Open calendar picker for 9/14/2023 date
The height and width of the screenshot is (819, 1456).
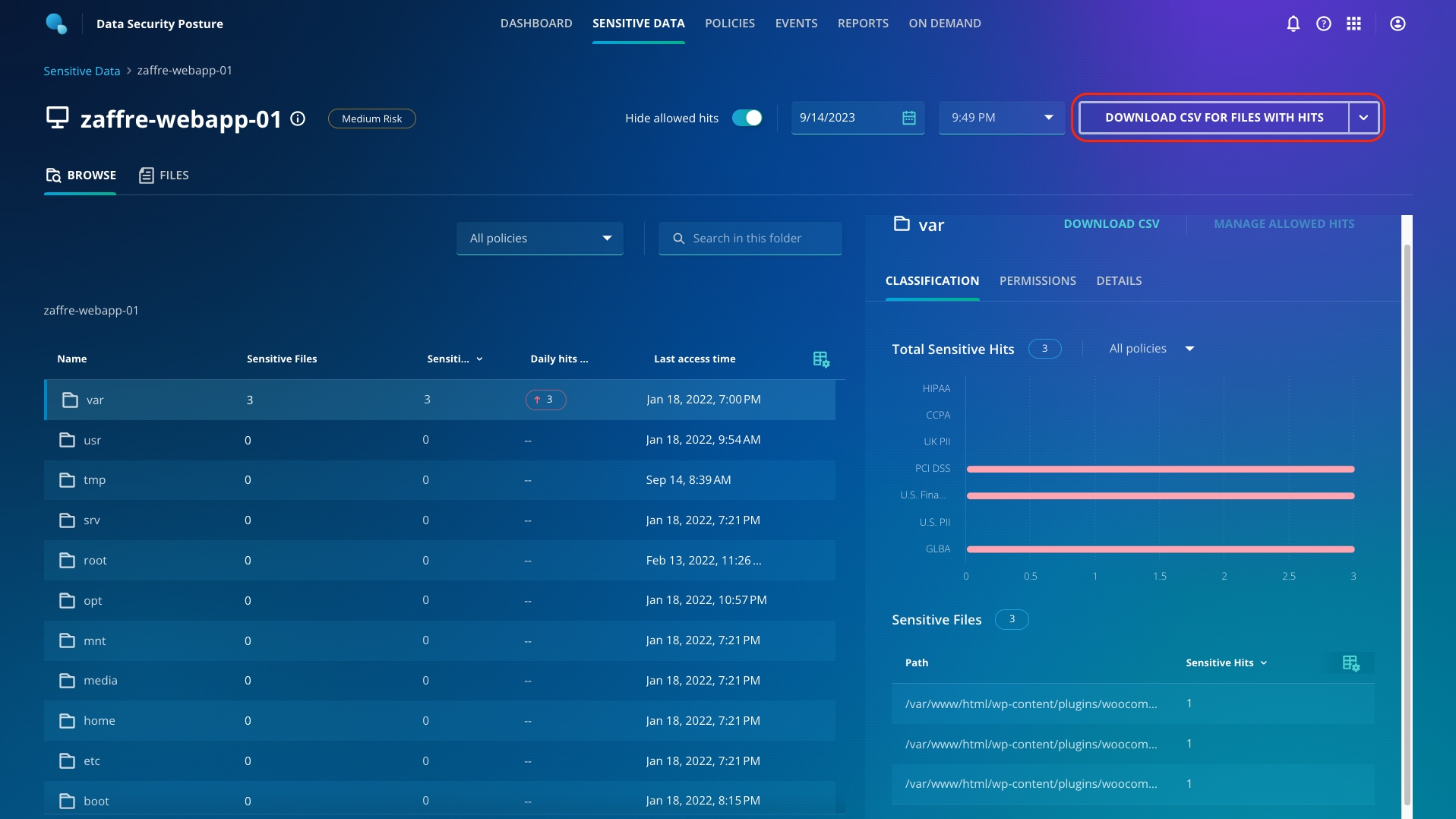pyautogui.click(x=908, y=118)
